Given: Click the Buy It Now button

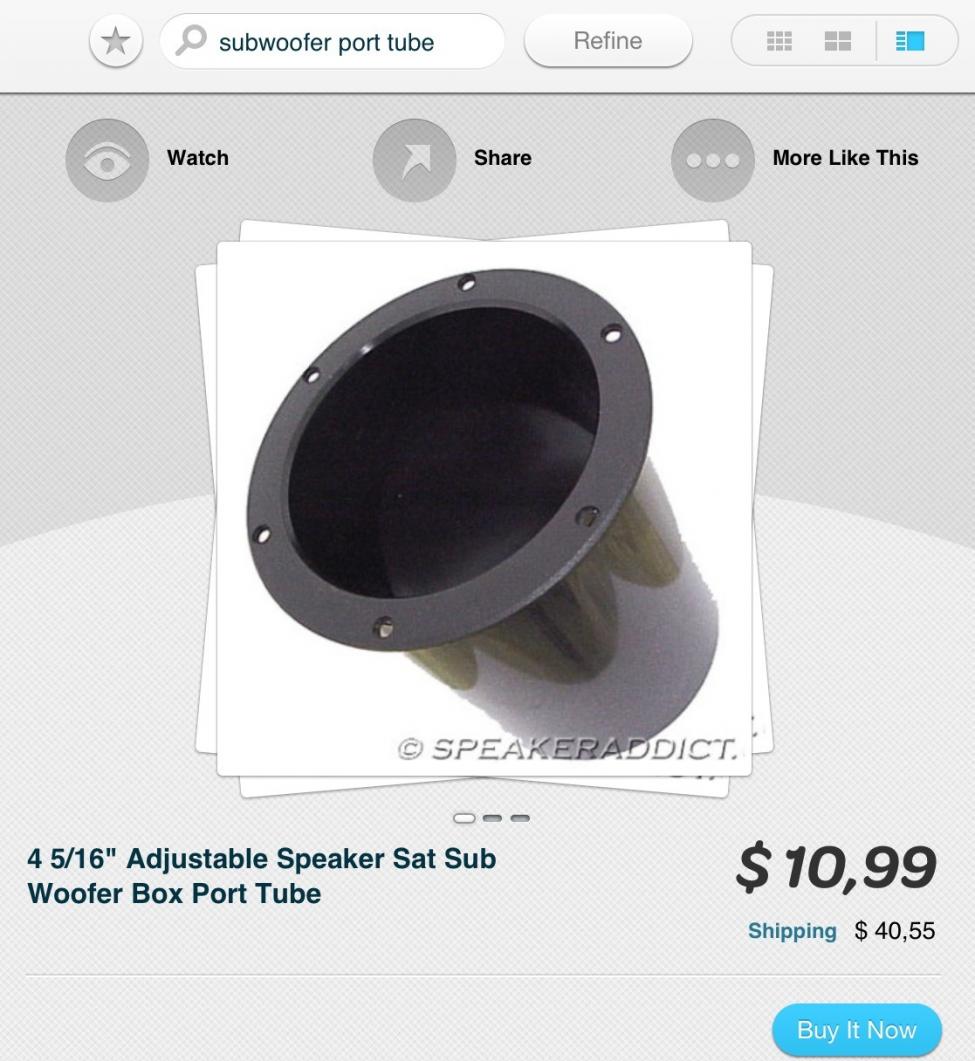Looking at the screenshot, I should (857, 1030).
